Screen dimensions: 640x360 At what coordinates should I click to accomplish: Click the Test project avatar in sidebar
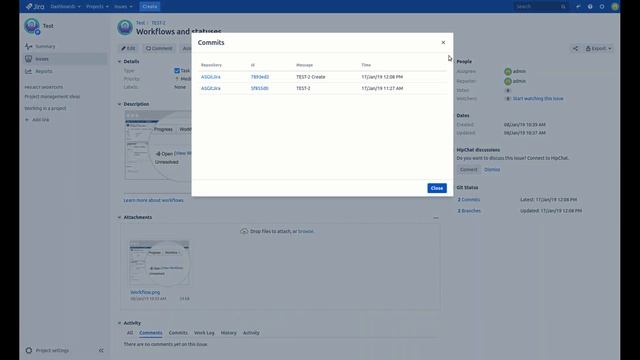tap(32, 26)
